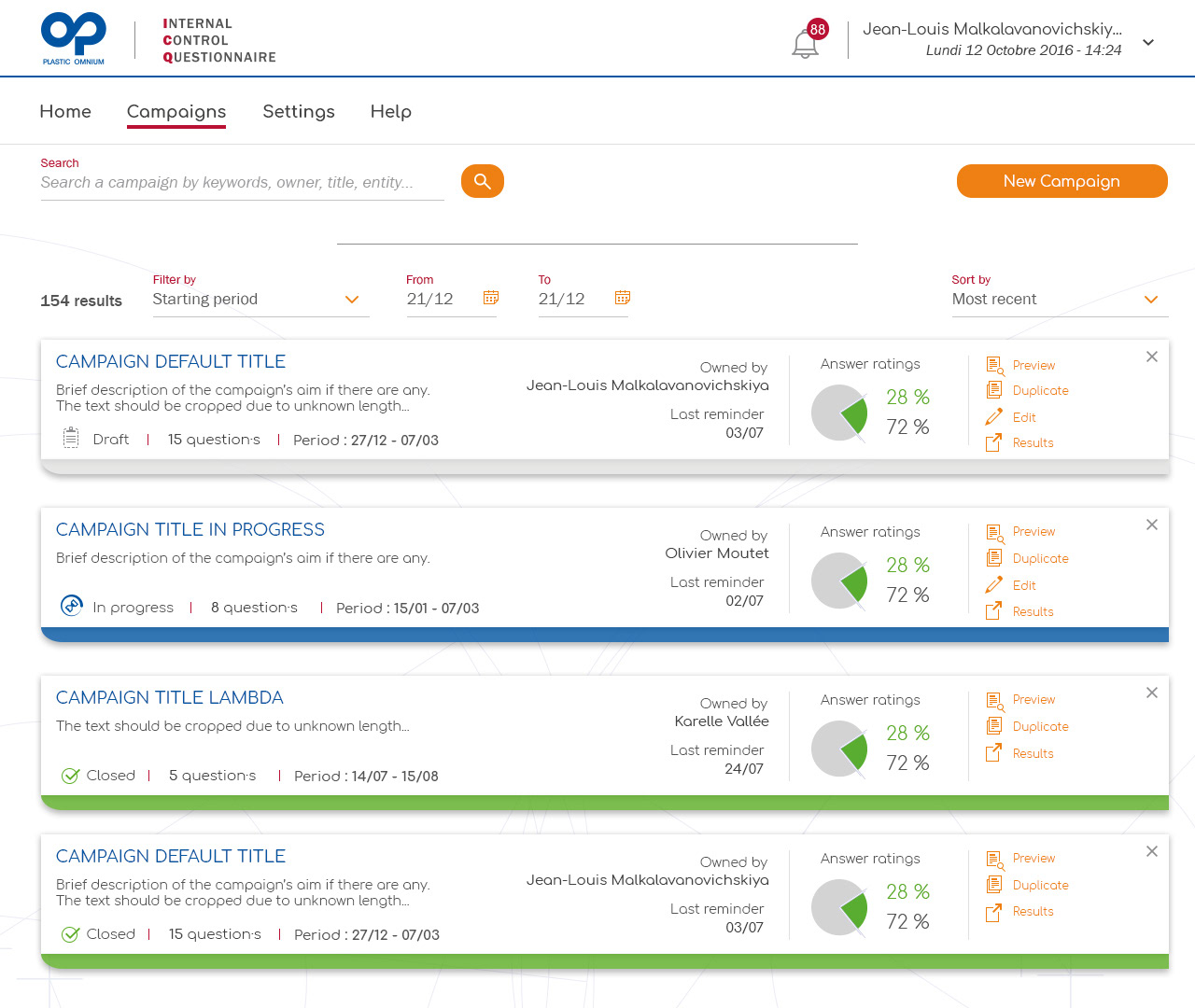1195x1008 pixels.
Task: Open the To date calendar picker
Action: (623, 298)
